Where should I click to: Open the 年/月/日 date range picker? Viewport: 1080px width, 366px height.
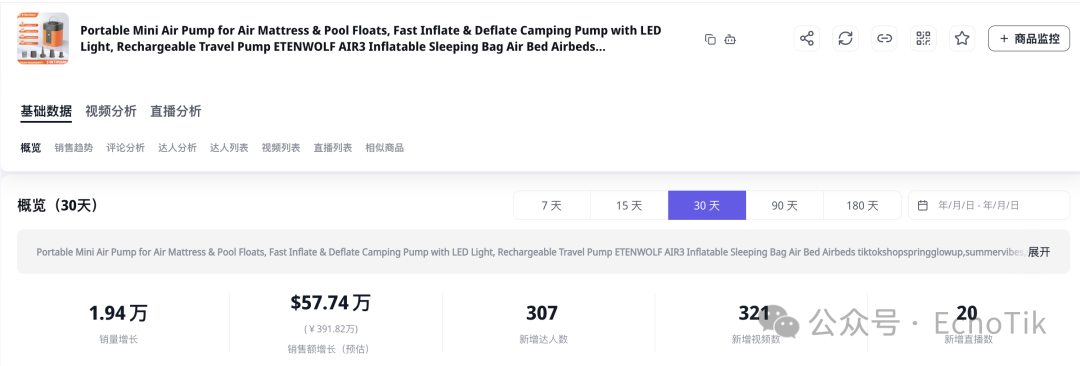tap(989, 205)
